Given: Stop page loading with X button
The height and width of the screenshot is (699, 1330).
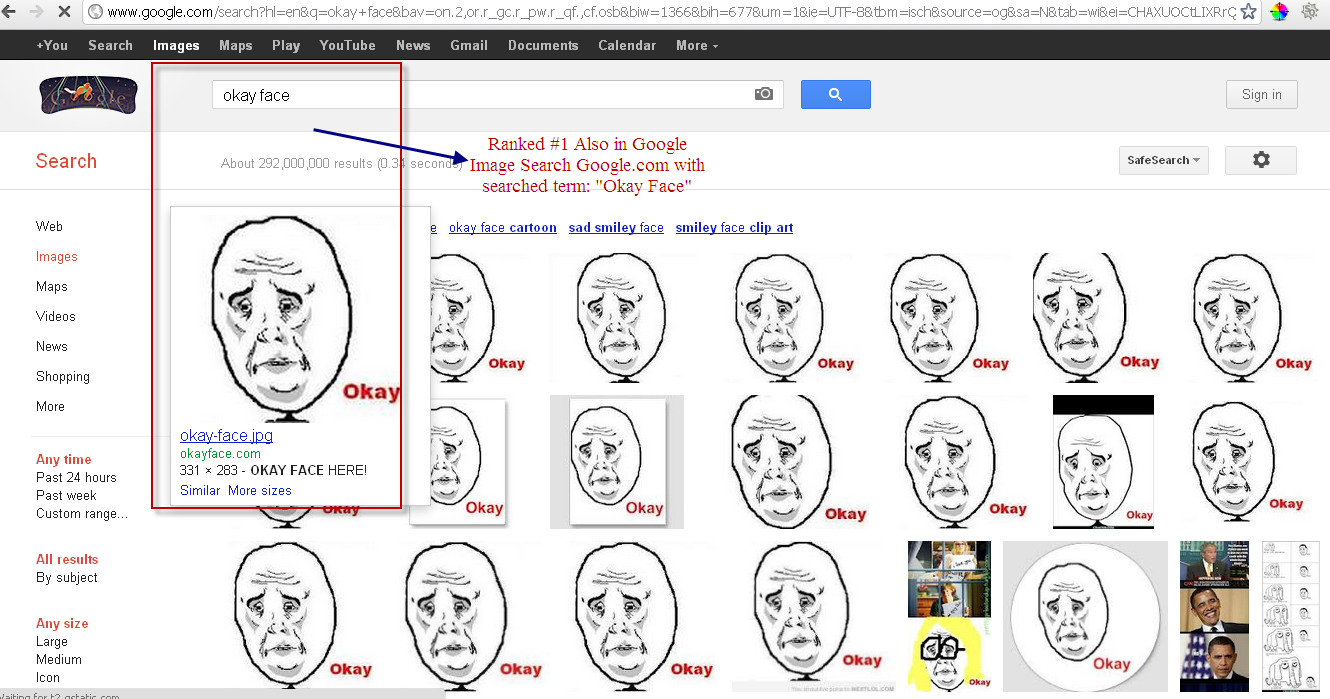Looking at the screenshot, I should [x=64, y=12].
